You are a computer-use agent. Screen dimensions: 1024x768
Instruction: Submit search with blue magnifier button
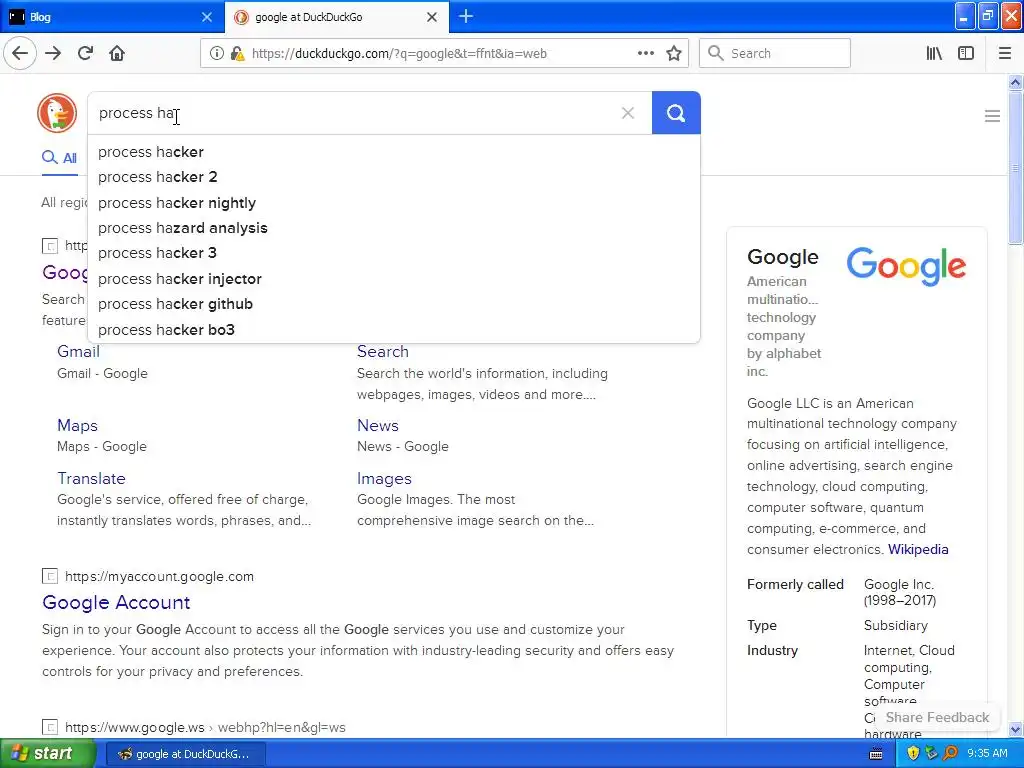pos(676,113)
